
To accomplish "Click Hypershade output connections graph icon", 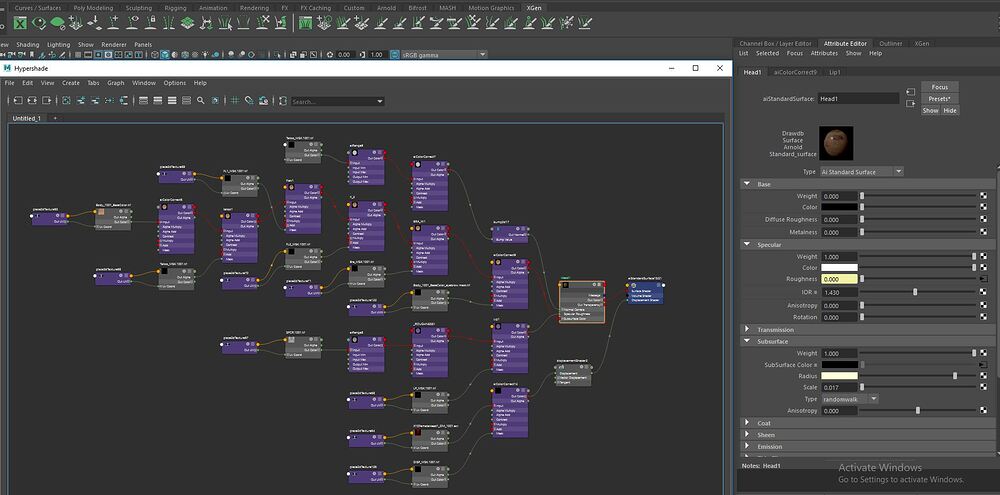I will point(47,100).
